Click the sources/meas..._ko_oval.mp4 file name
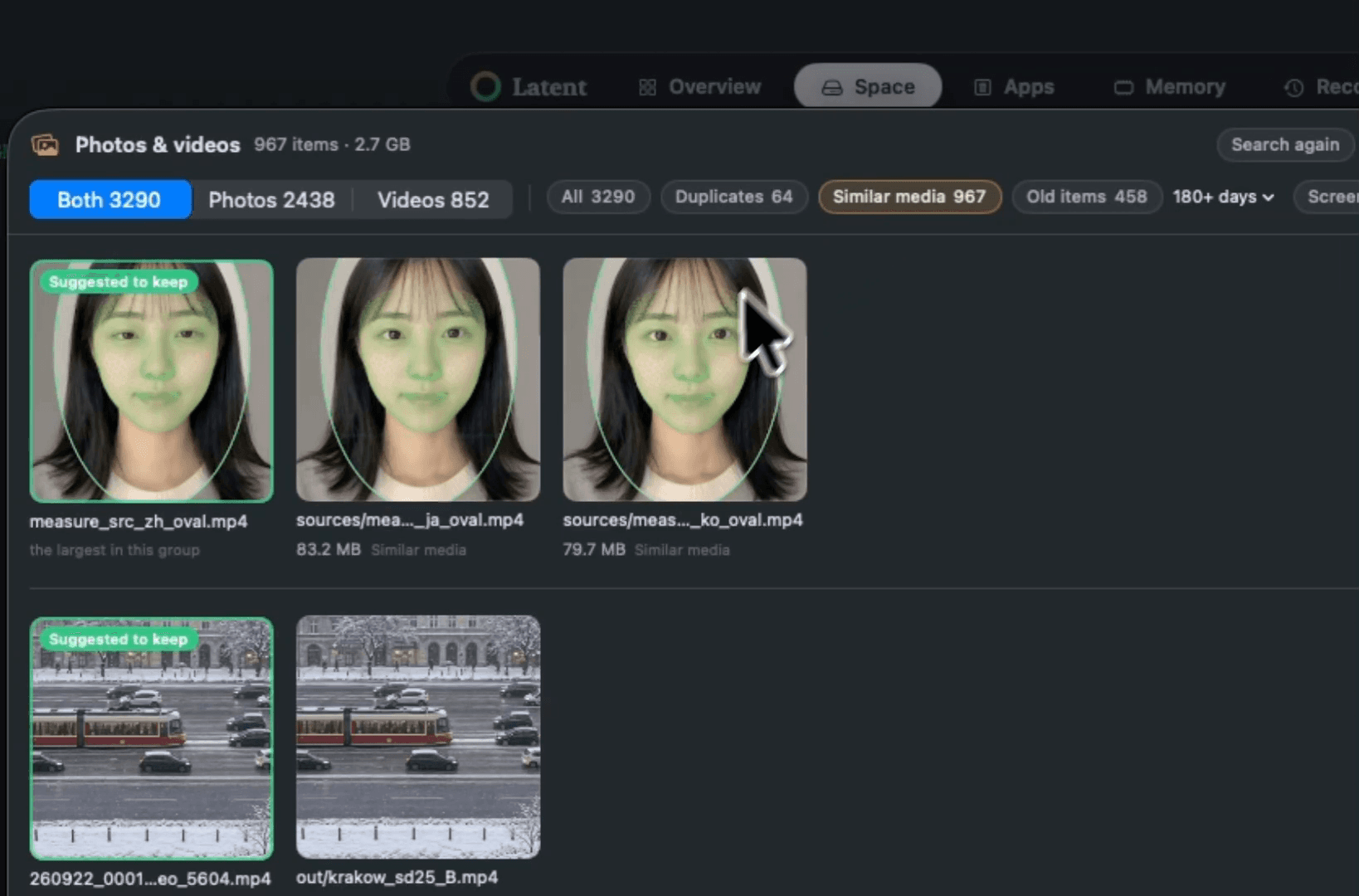 point(683,520)
